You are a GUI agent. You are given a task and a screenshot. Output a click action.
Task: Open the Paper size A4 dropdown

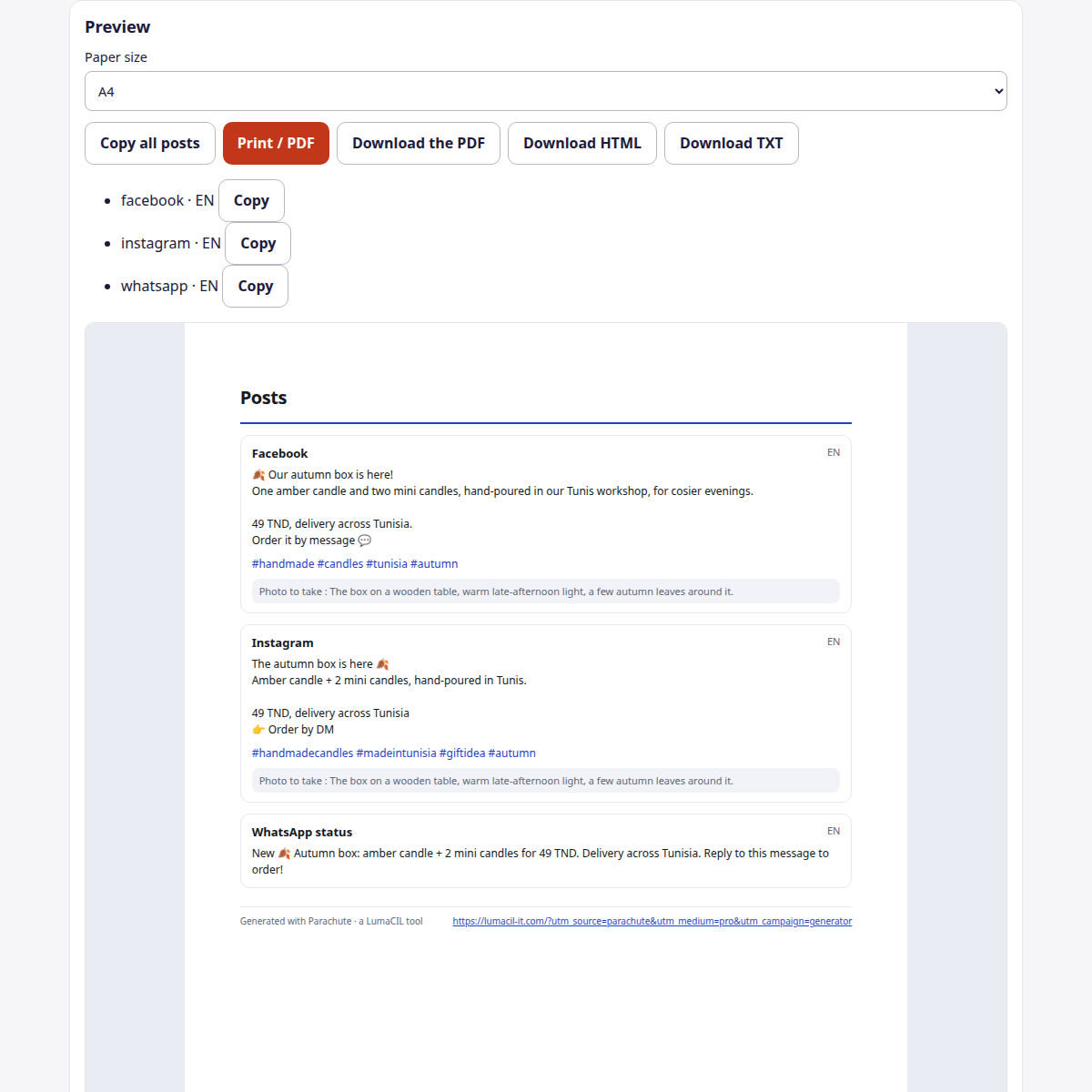pos(546,91)
